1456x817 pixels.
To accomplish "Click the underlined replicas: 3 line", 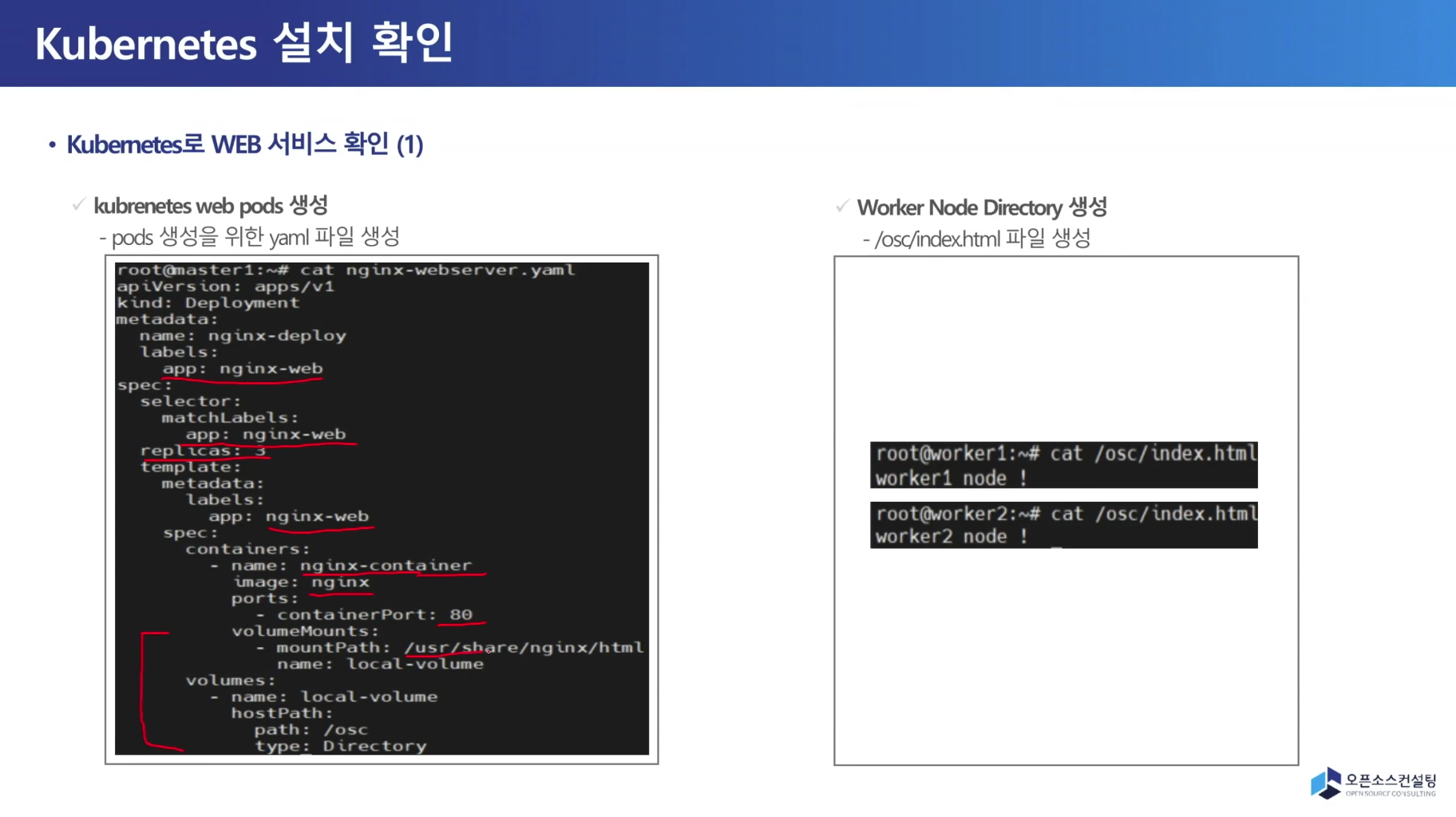I will [x=203, y=451].
